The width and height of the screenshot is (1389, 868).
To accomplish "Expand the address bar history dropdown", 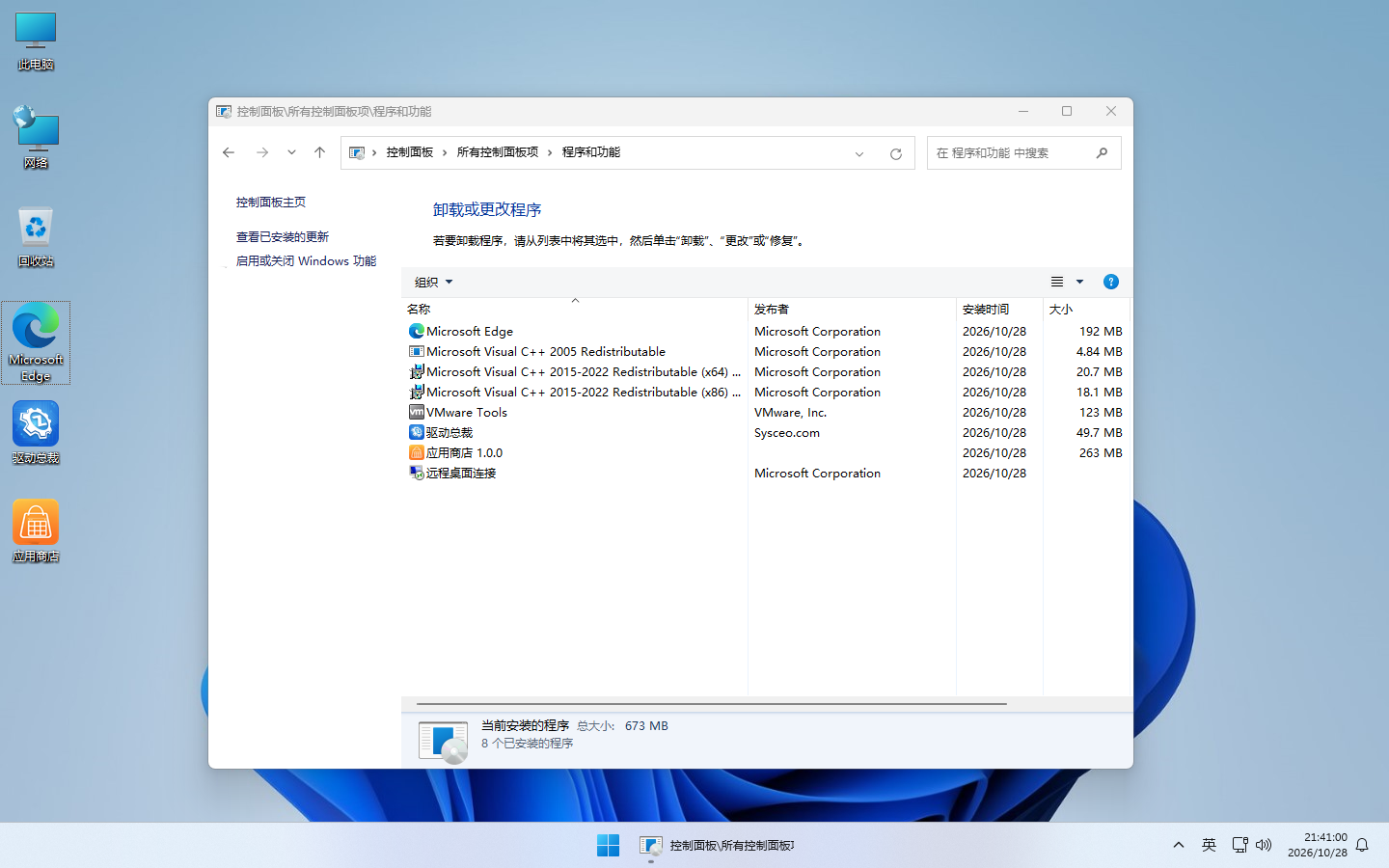I will tap(859, 153).
